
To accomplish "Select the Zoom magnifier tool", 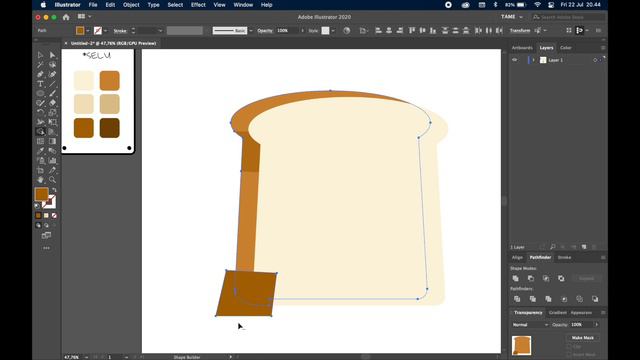I will [52, 180].
